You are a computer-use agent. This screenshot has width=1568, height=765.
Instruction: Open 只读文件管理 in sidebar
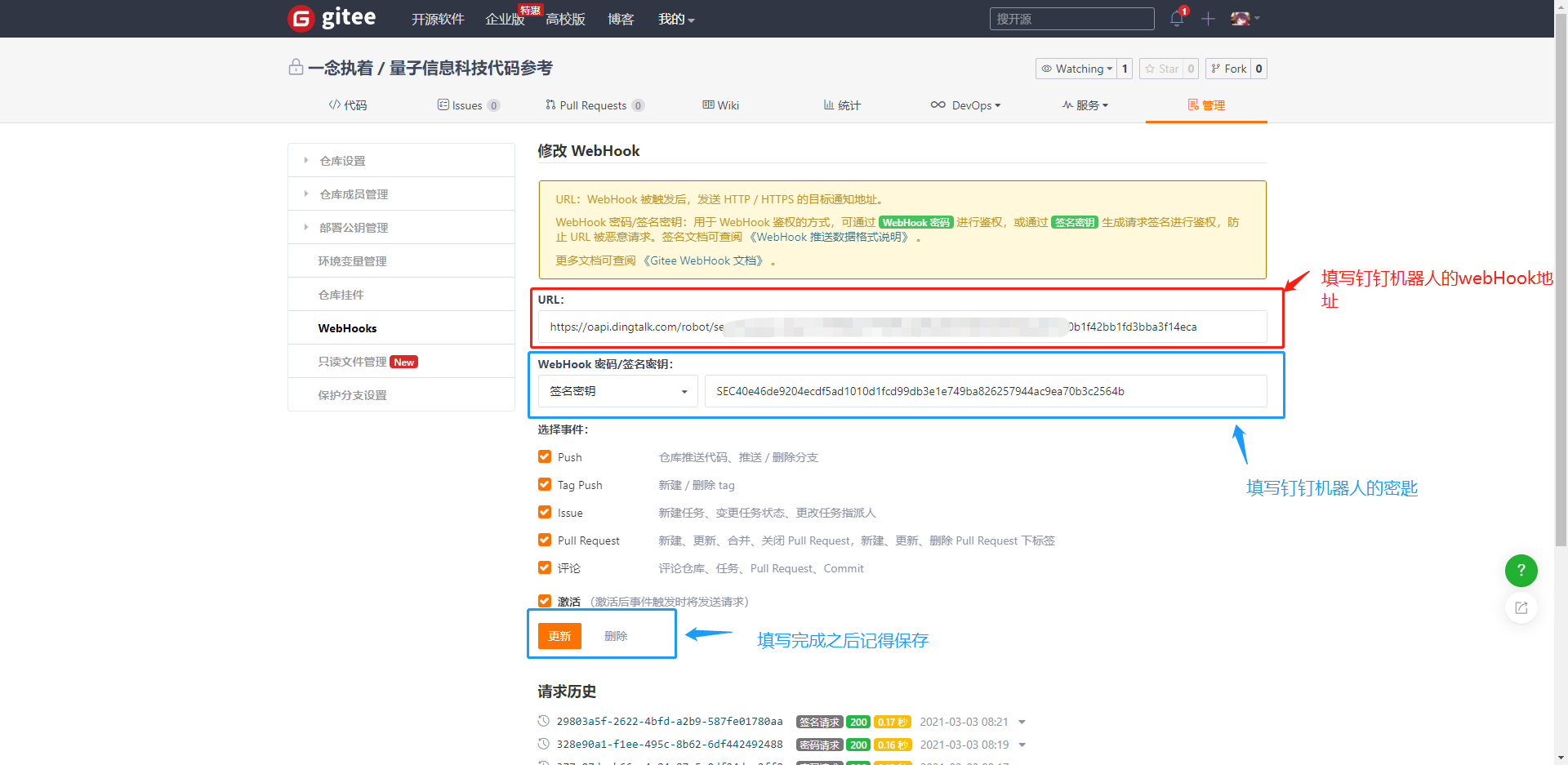point(401,362)
